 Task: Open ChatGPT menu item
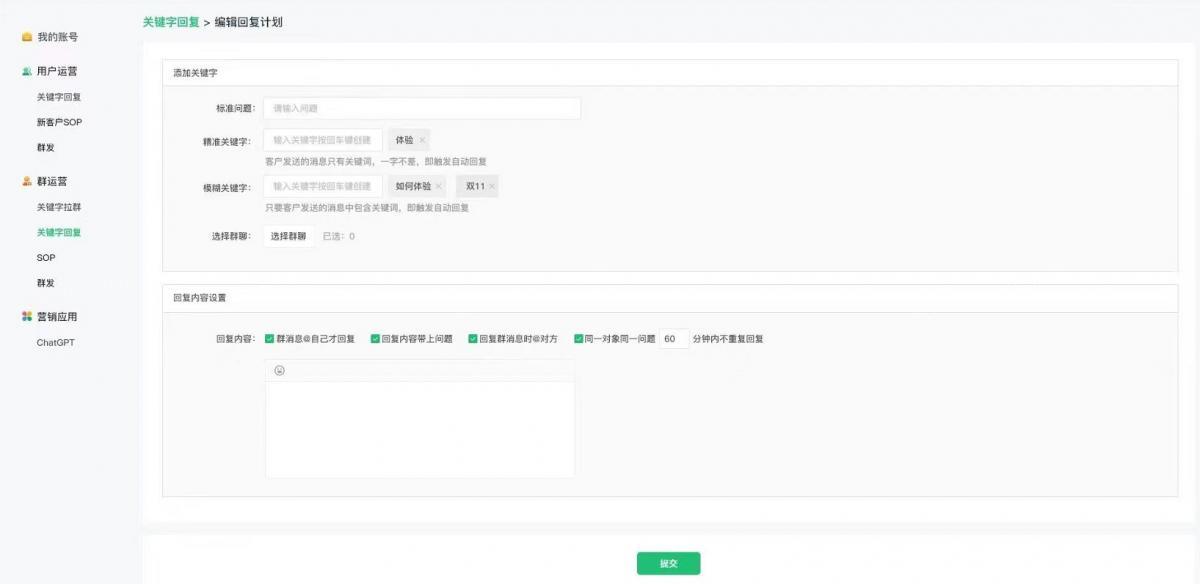(x=56, y=343)
